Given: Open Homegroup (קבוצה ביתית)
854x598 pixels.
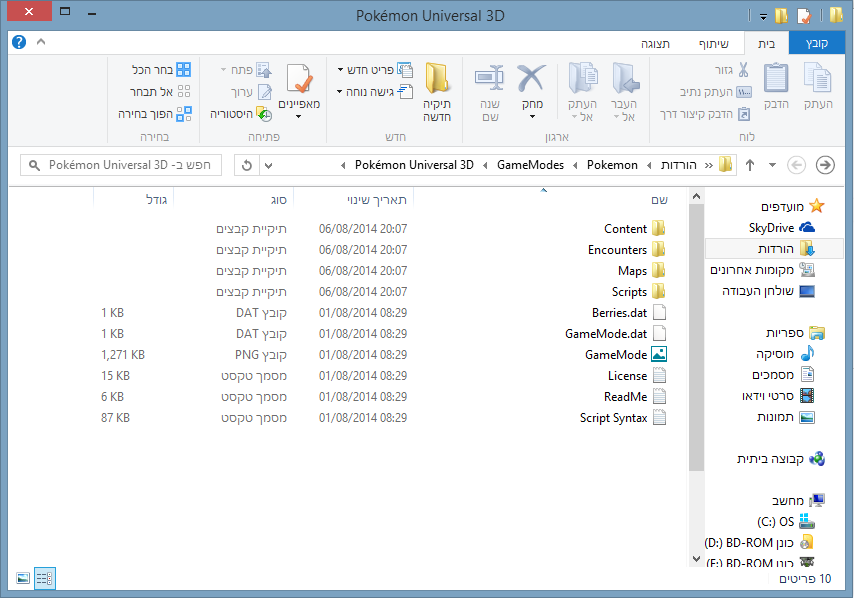Looking at the screenshot, I should [780, 459].
